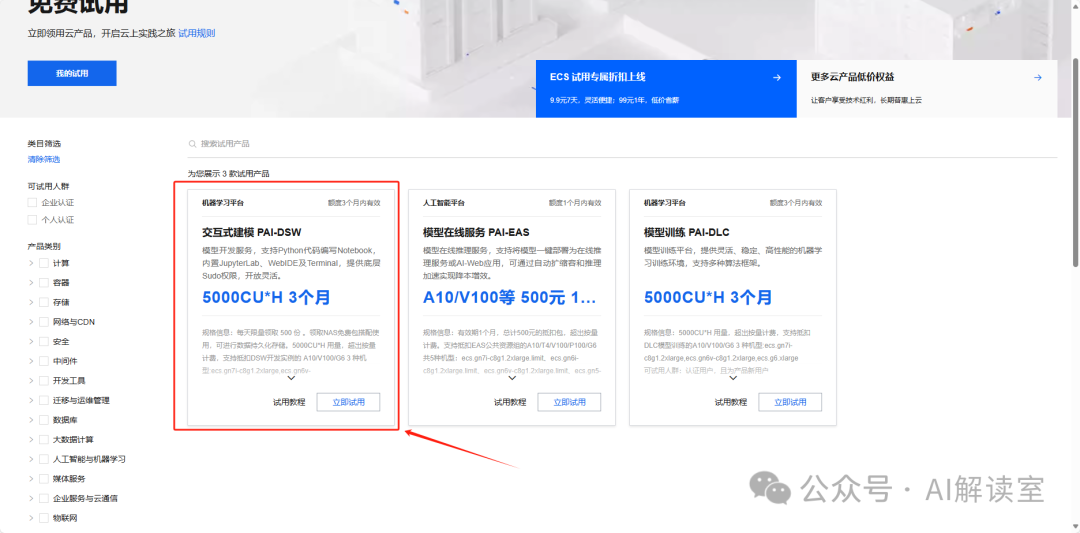The image size is (1080, 533).
Task: Open the ECS 试用专属折扣上线 banner
Action: (666, 89)
